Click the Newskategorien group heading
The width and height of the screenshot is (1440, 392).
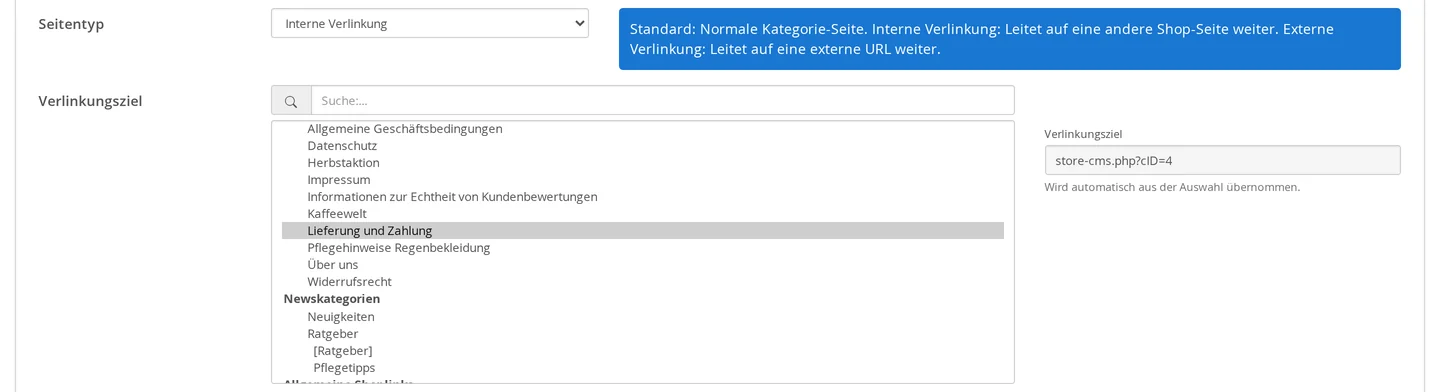click(x=332, y=299)
